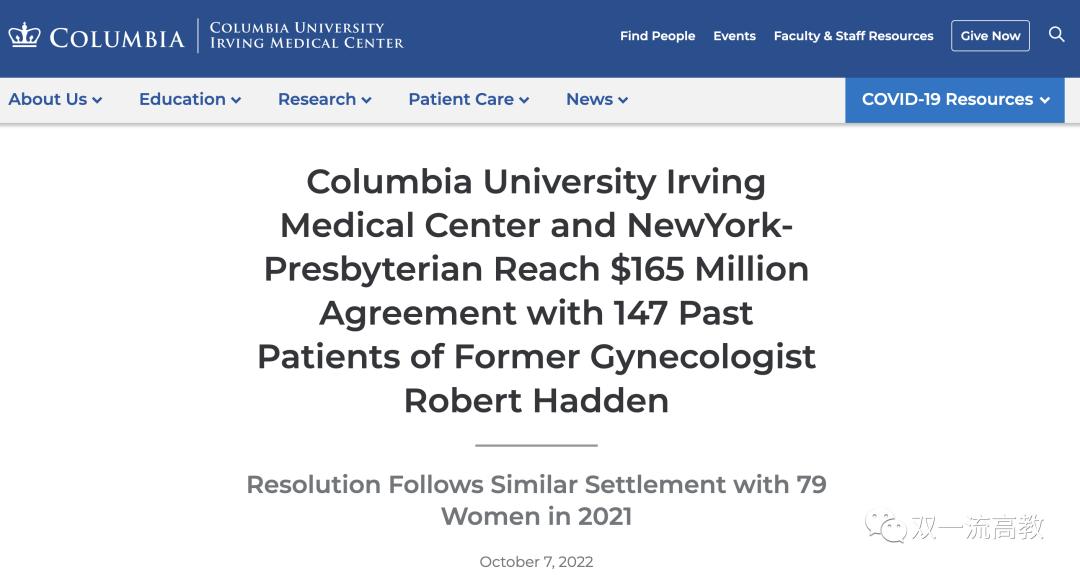1080x575 pixels.
Task: Click the search magnifier icon
Action: (1056, 35)
